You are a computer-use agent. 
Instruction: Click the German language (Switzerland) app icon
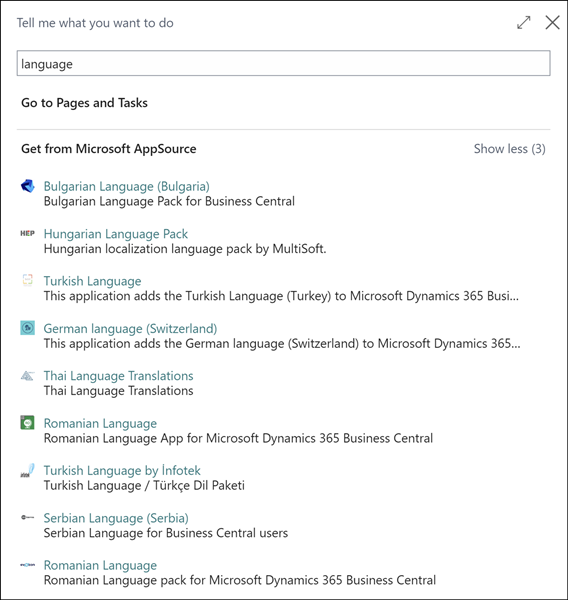[x=28, y=328]
